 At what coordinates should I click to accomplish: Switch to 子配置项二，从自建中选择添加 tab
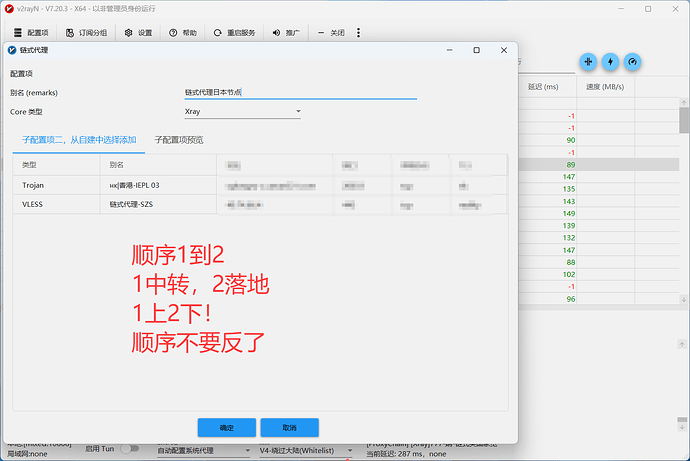[79, 140]
